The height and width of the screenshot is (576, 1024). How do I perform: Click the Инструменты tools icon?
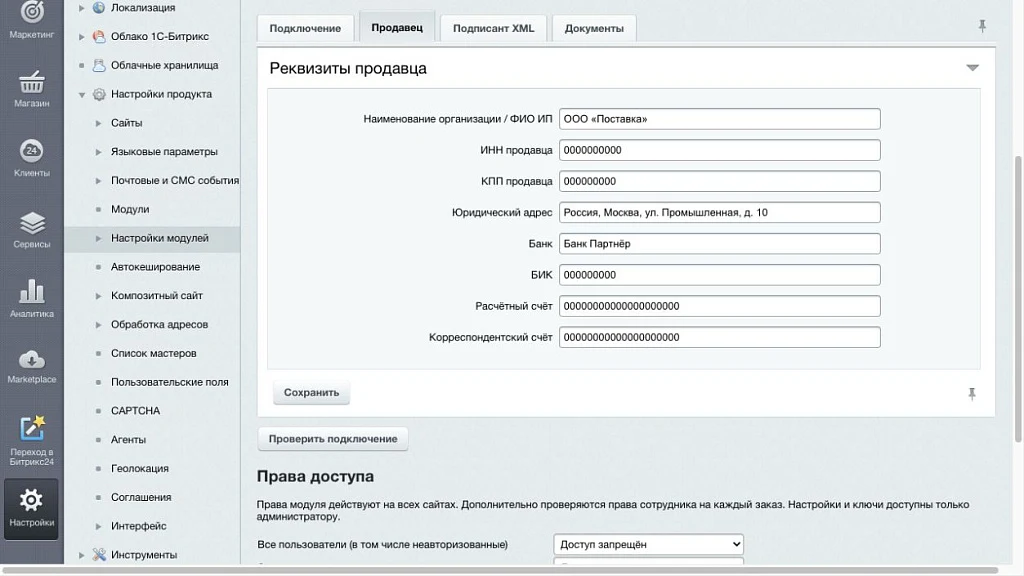pyautogui.click(x=99, y=554)
